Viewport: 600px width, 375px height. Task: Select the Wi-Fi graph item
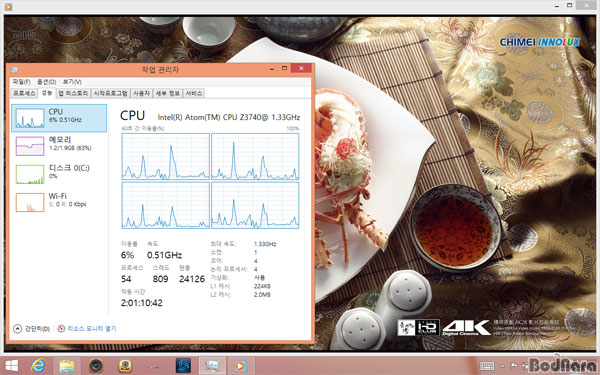pos(59,202)
